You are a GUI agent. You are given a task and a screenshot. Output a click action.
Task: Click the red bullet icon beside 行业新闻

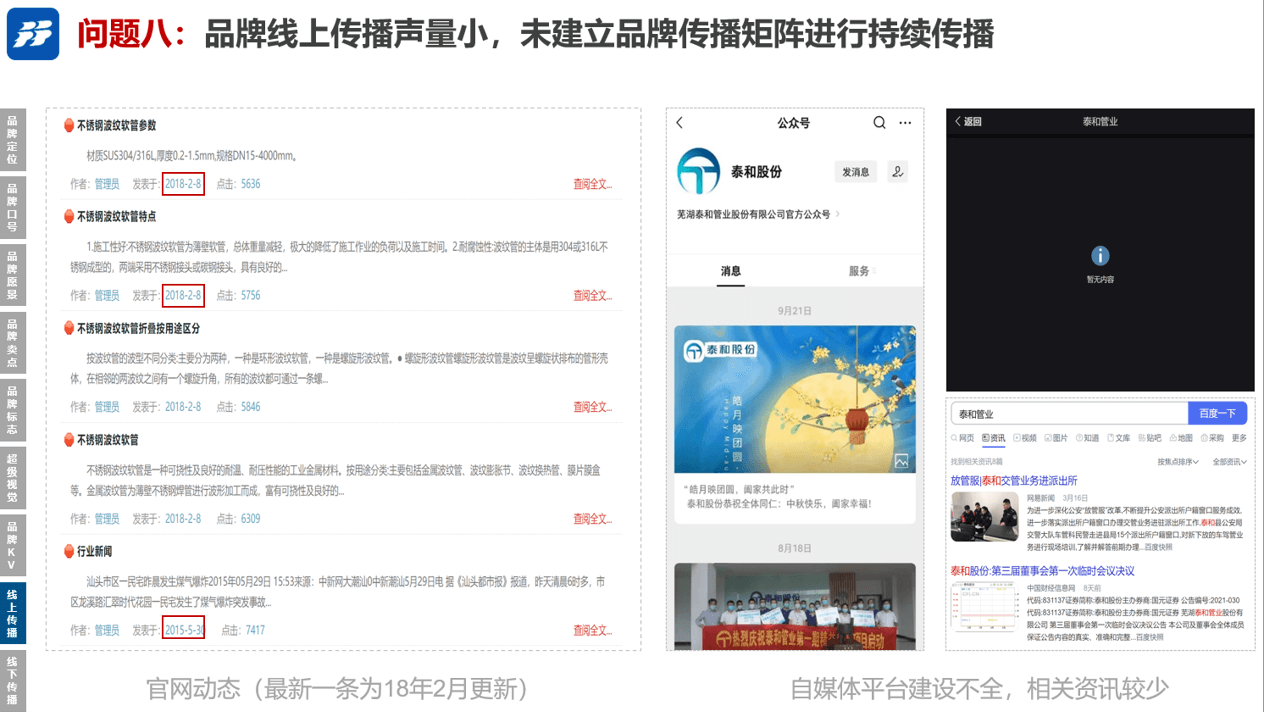69,551
